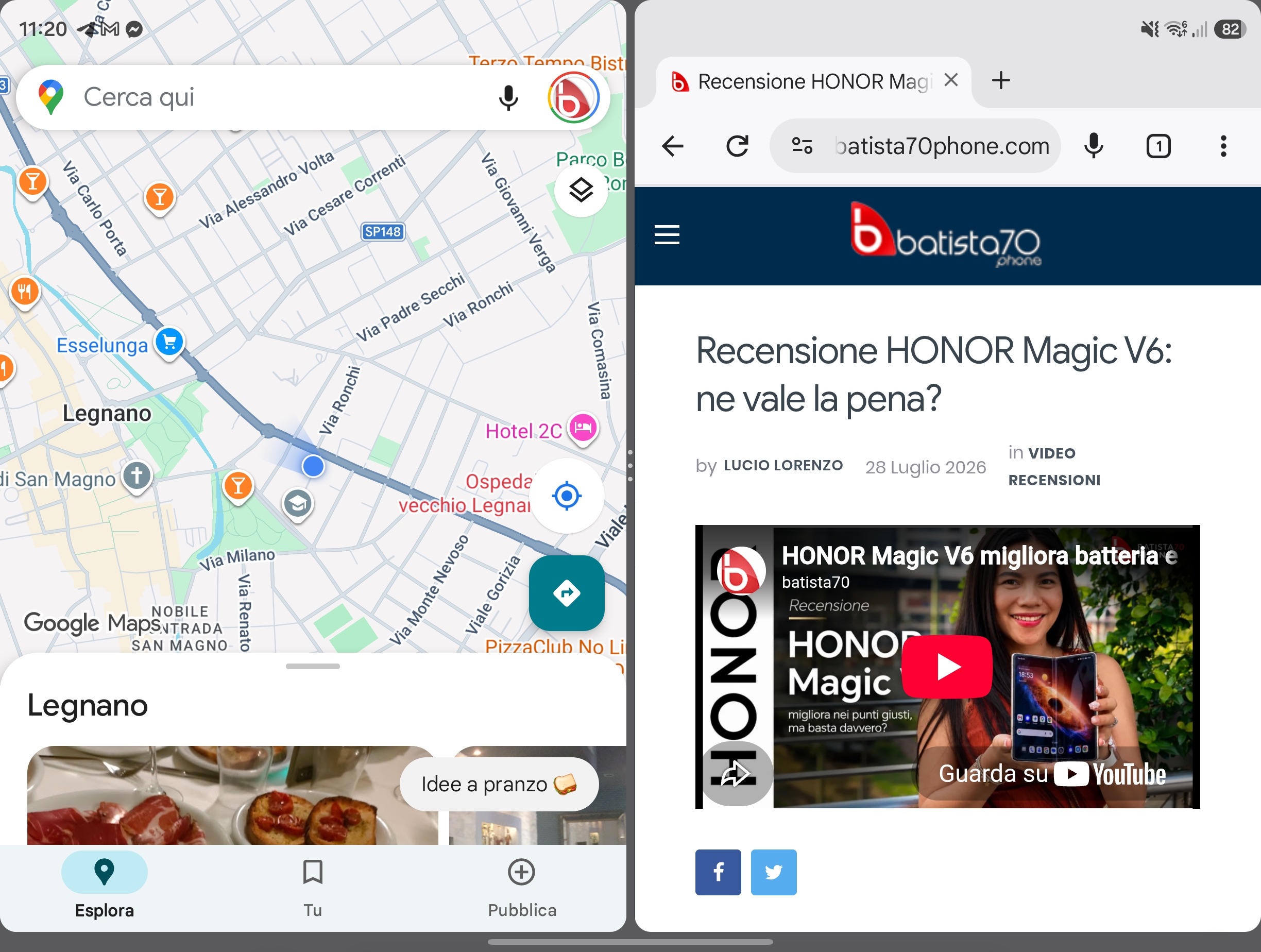Tap the SP148 road shield
Image resolution: width=1261 pixels, height=952 pixels.
tap(383, 231)
